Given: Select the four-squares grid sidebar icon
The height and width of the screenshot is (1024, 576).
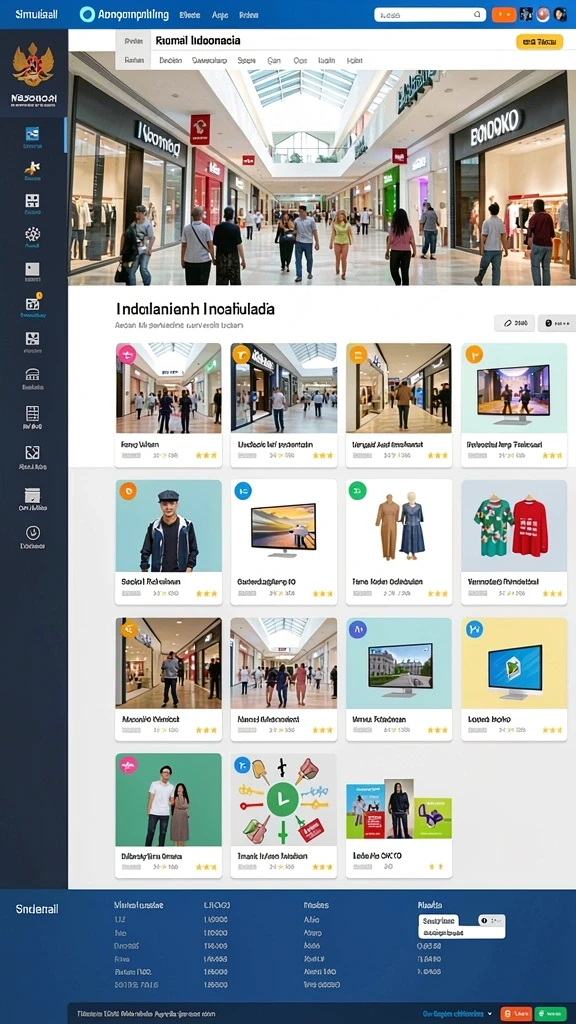Looking at the screenshot, I should pos(32,201).
